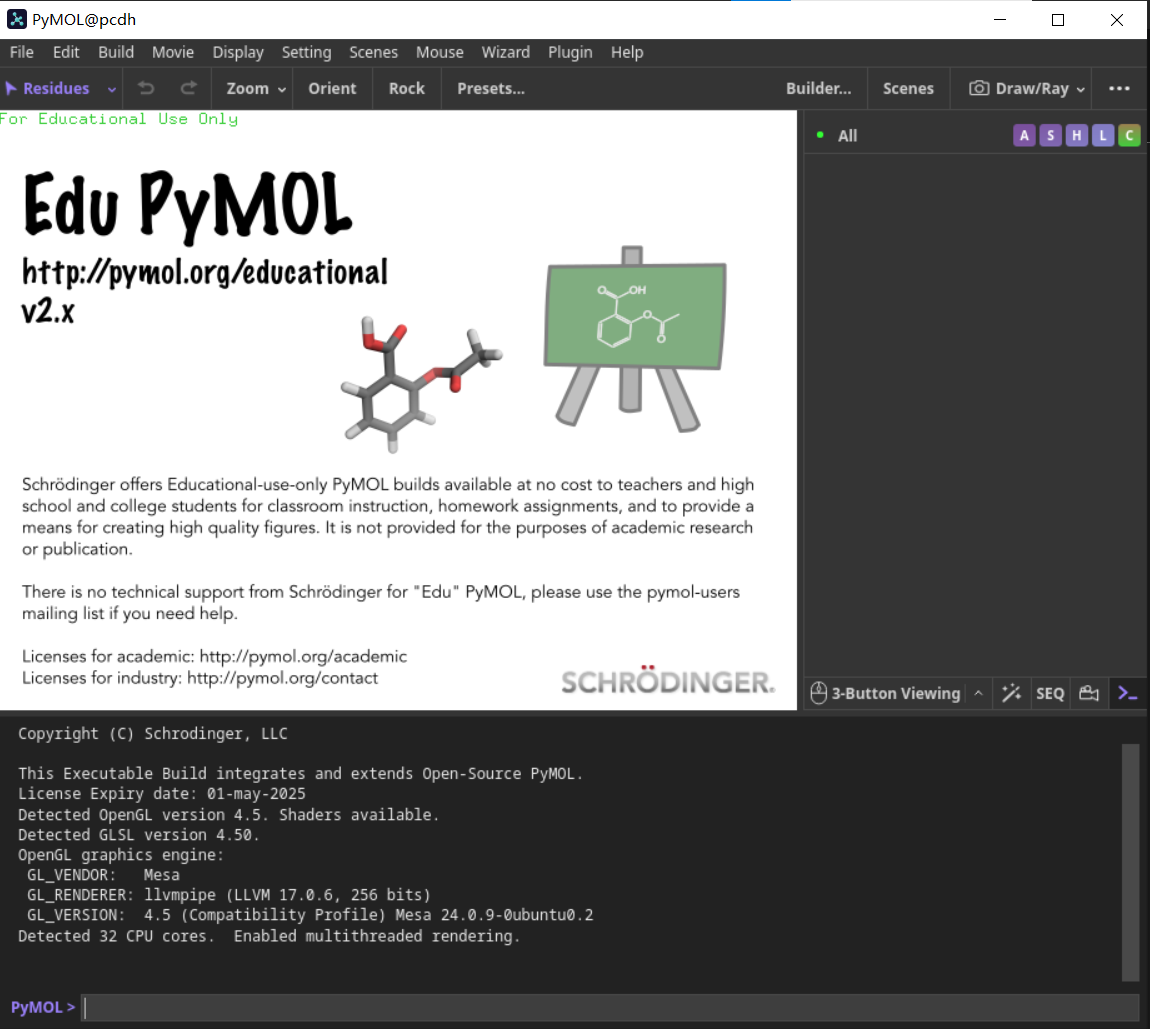Click the PyMOL command input field

[x=609, y=1007]
